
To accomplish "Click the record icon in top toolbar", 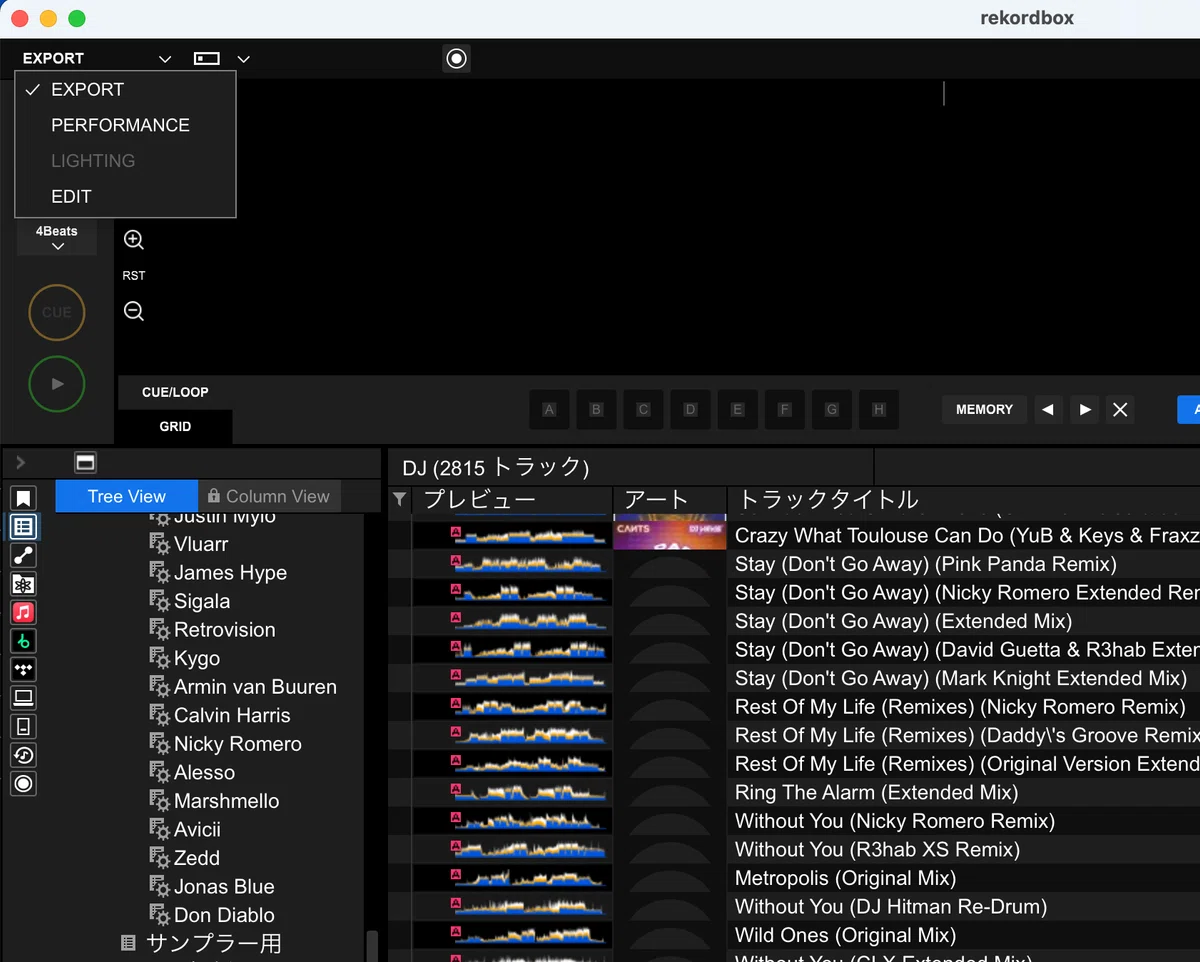I will click(457, 59).
